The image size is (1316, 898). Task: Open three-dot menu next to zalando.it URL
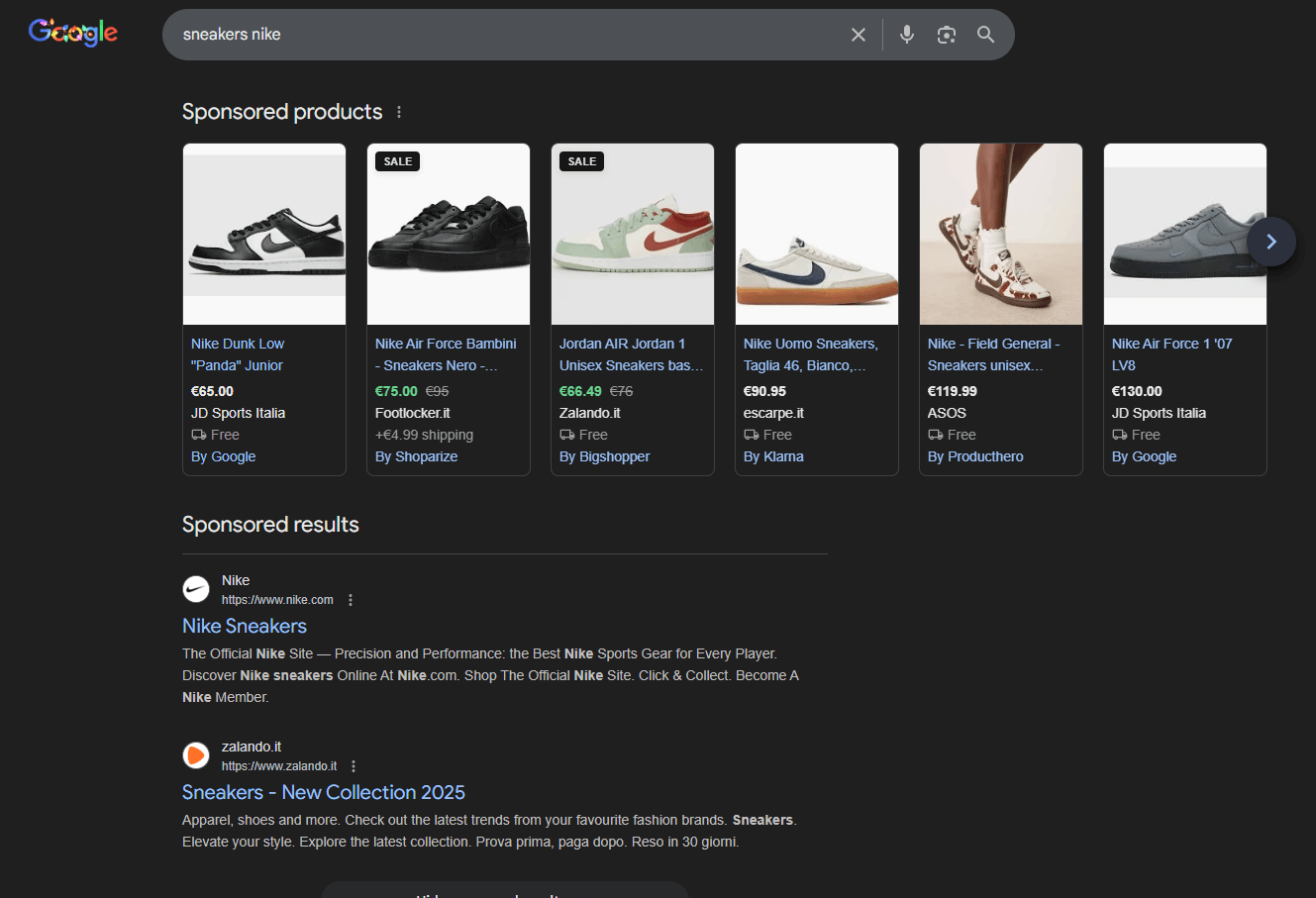point(354,766)
